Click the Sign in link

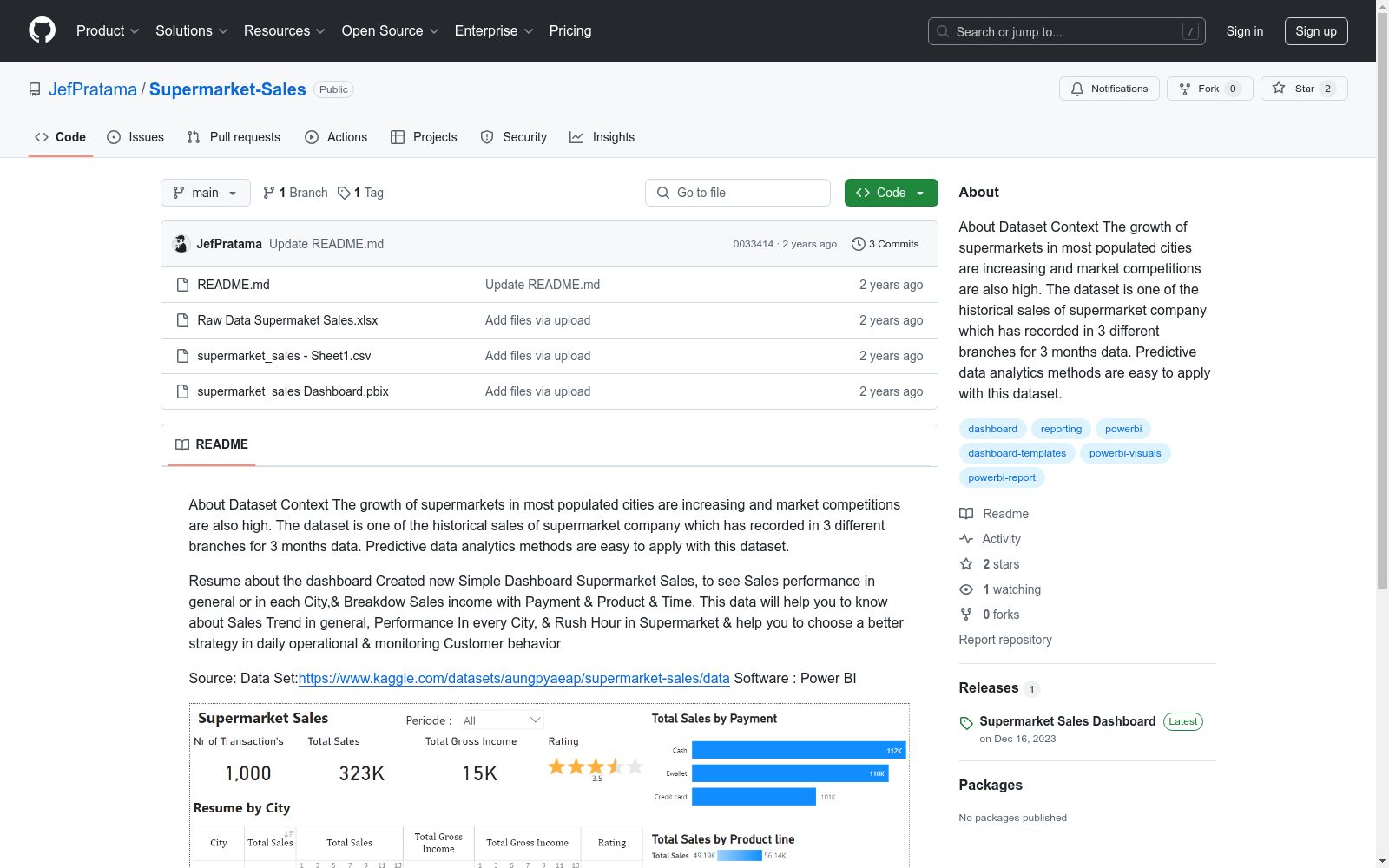(x=1245, y=31)
